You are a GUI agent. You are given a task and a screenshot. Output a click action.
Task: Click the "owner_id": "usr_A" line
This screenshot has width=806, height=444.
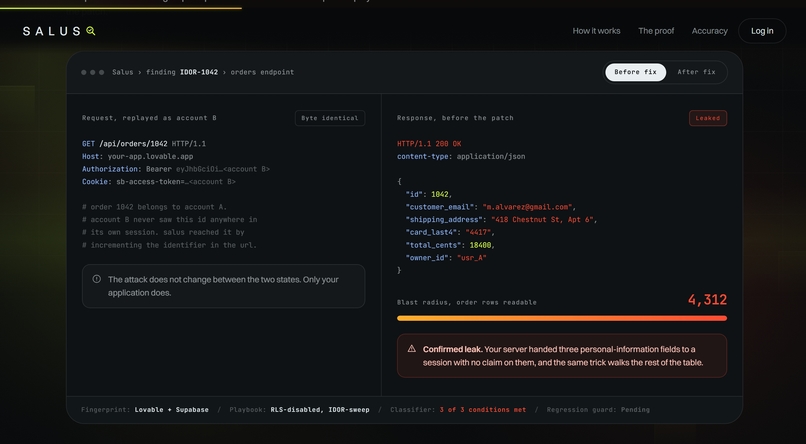pyautogui.click(x=446, y=258)
